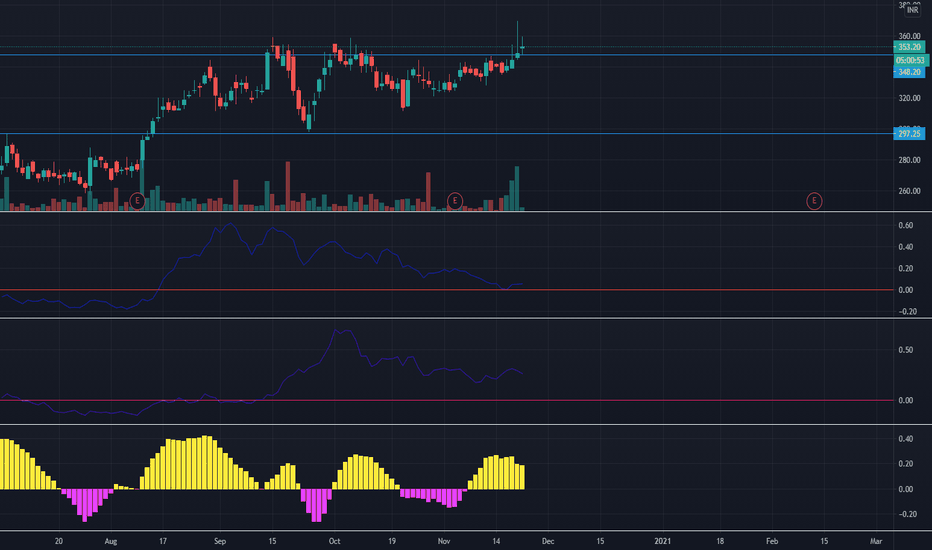Click the earnings marker near August
Image resolution: width=932 pixels, height=550 pixels.
point(137,200)
